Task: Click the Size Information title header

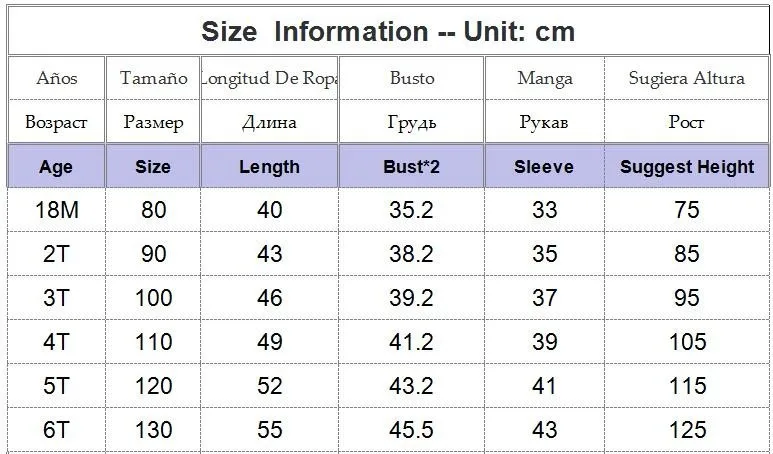Action: click(387, 31)
